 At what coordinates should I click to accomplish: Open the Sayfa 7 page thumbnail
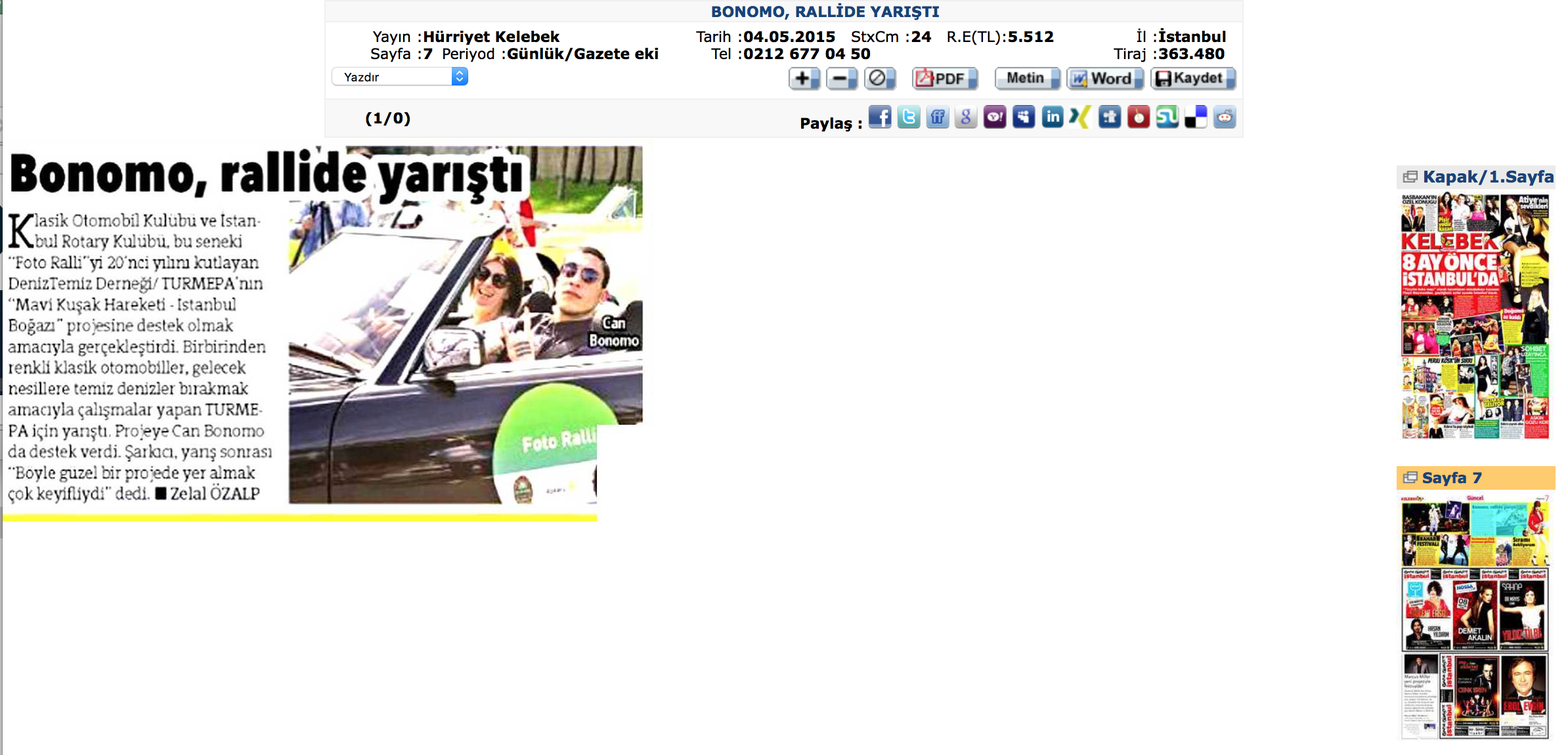(1475, 617)
